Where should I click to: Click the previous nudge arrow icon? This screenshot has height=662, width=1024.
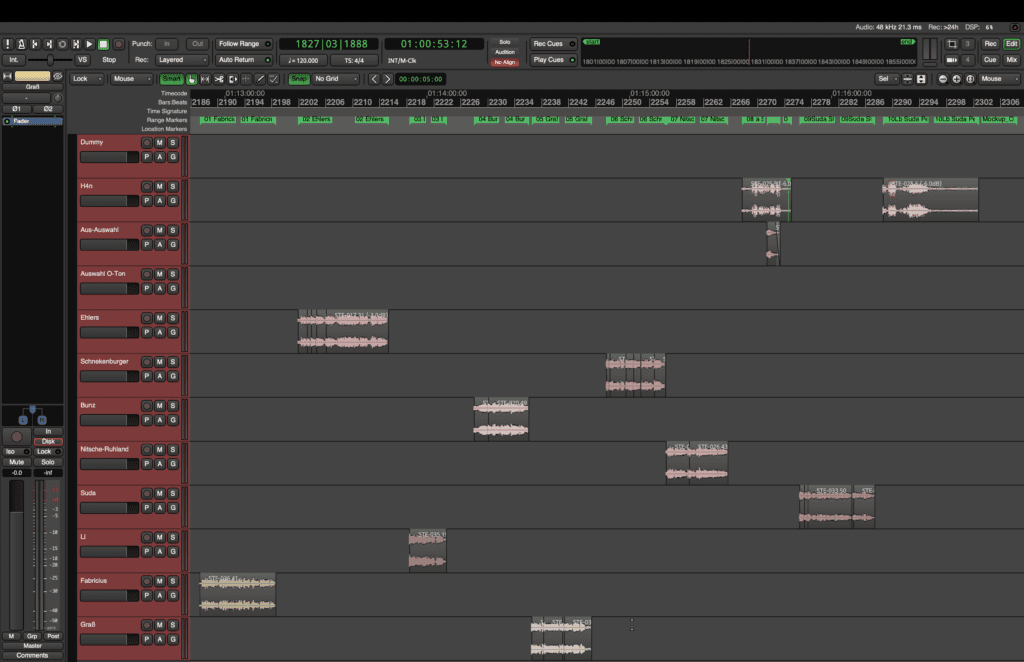(x=374, y=79)
